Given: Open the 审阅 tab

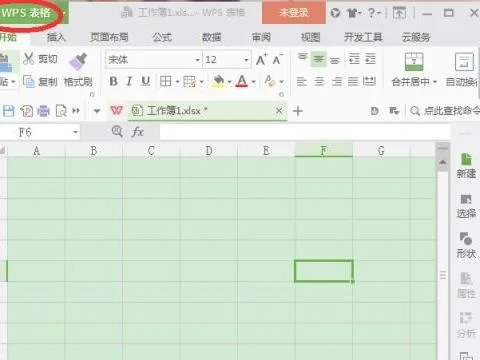Looking at the screenshot, I should [x=261, y=37].
